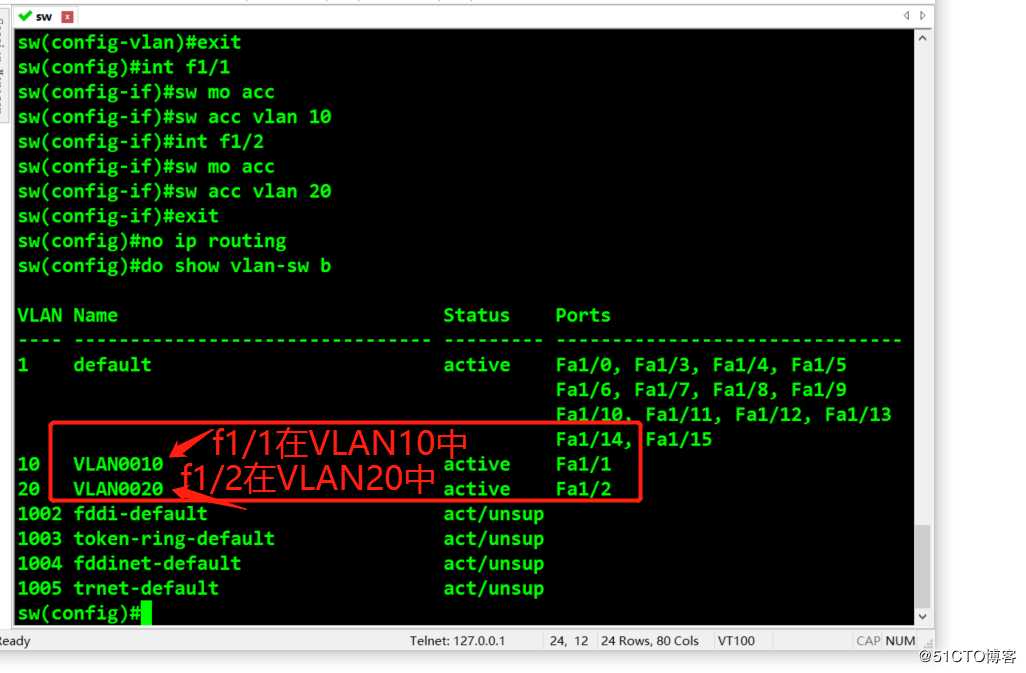Click the green connected checkmark icon on sw tab
Viewport: 1026px width, 673px height.
pyautogui.click(x=25, y=16)
